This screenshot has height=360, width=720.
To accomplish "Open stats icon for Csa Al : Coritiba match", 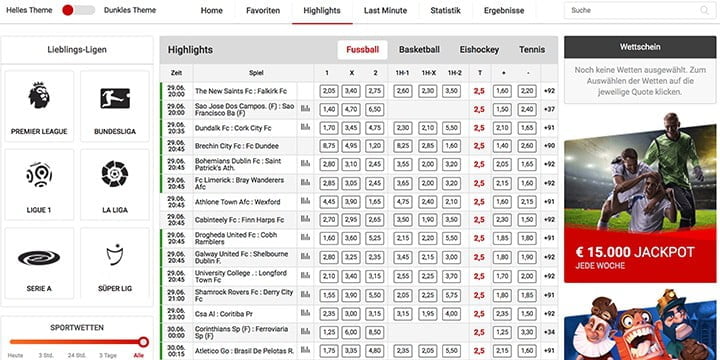I will pos(305,313).
